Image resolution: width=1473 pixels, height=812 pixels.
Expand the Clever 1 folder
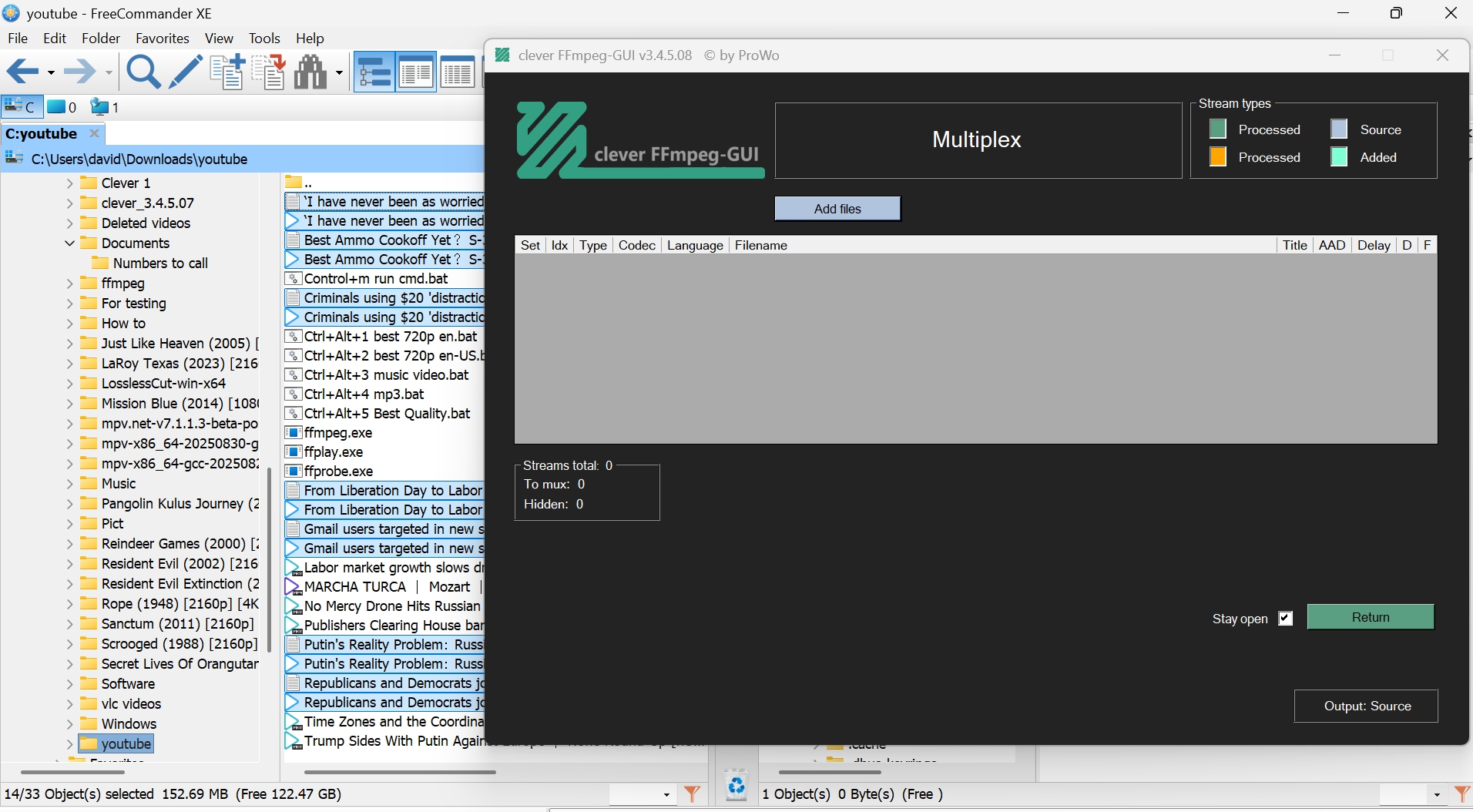(69, 183)
